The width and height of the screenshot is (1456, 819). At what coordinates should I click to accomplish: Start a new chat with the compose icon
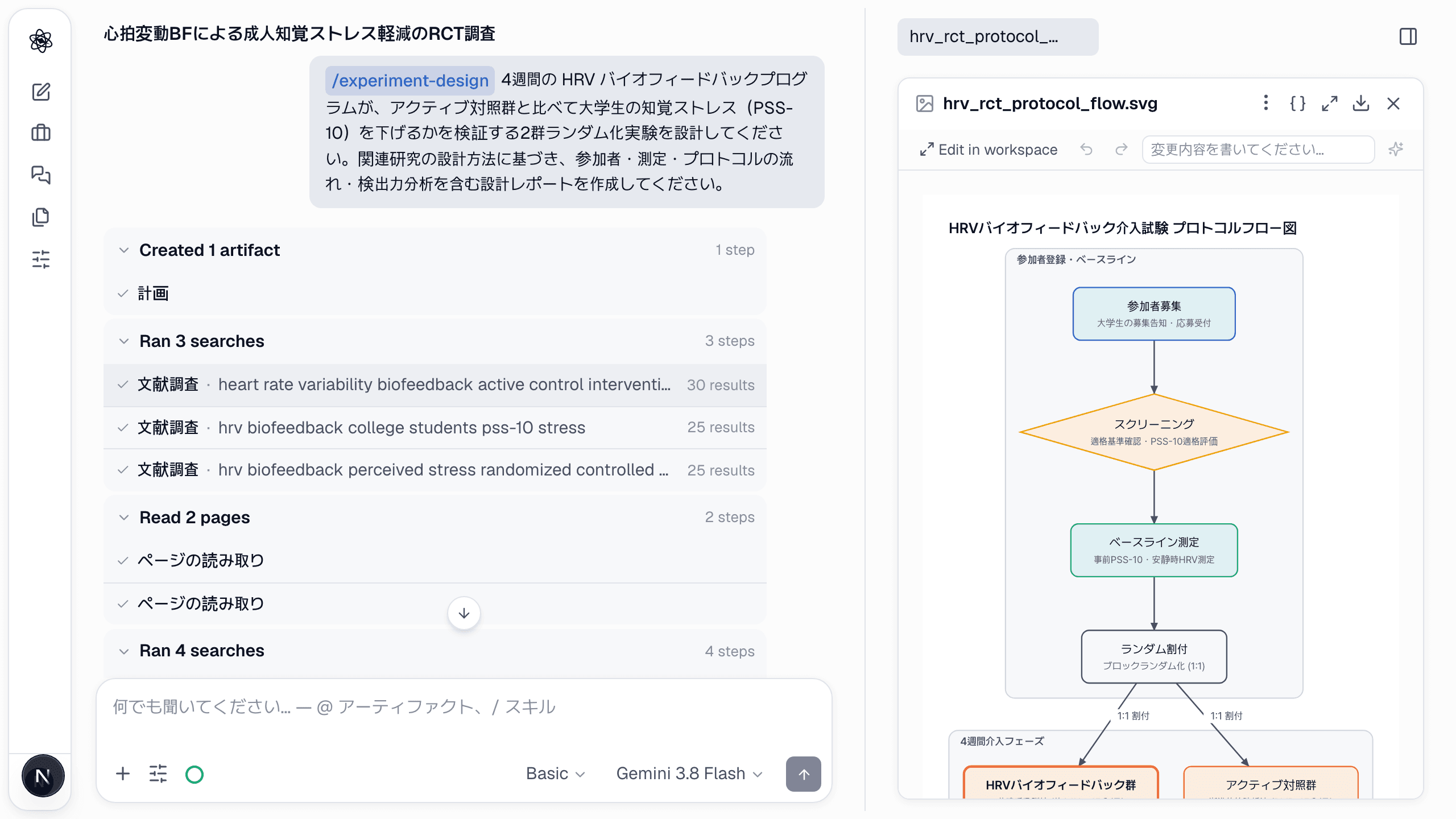click(x=41, y=92)
